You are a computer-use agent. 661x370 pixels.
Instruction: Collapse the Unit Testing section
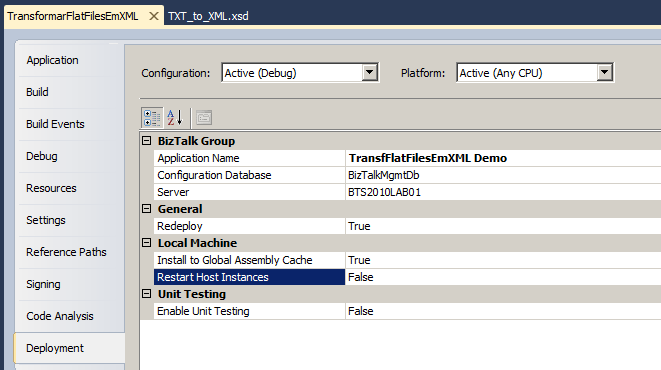(x=146, y=294)
